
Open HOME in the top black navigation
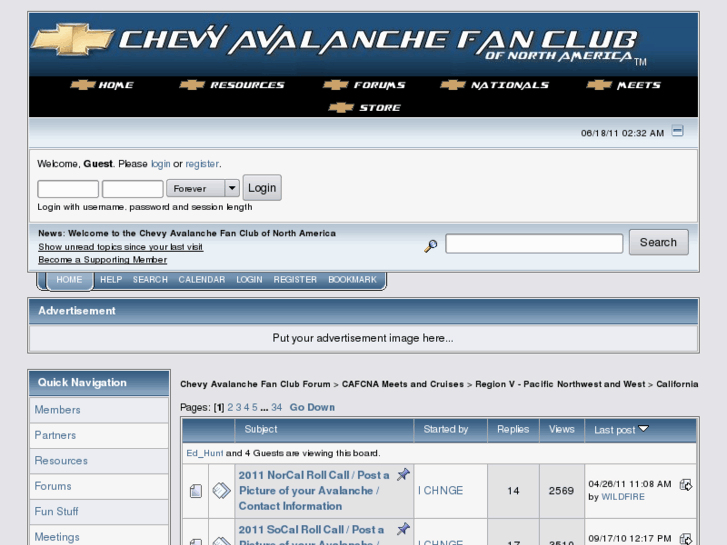coord(116,85)
